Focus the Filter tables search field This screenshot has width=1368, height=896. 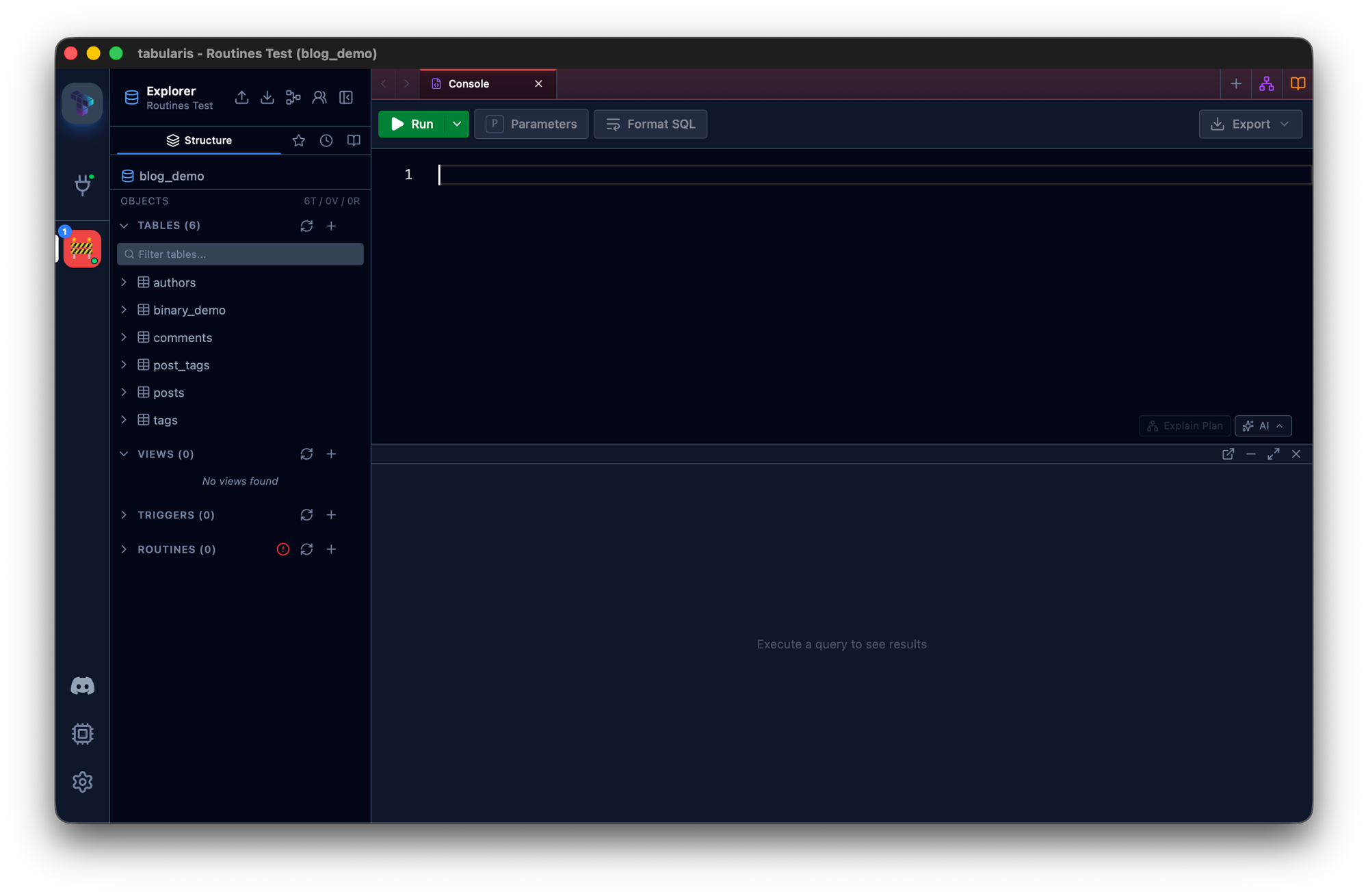tap(240, 254)
